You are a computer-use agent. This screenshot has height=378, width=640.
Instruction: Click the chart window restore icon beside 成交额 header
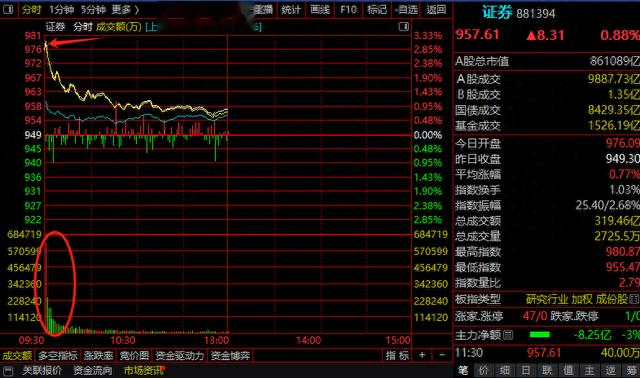coord(404,27)
